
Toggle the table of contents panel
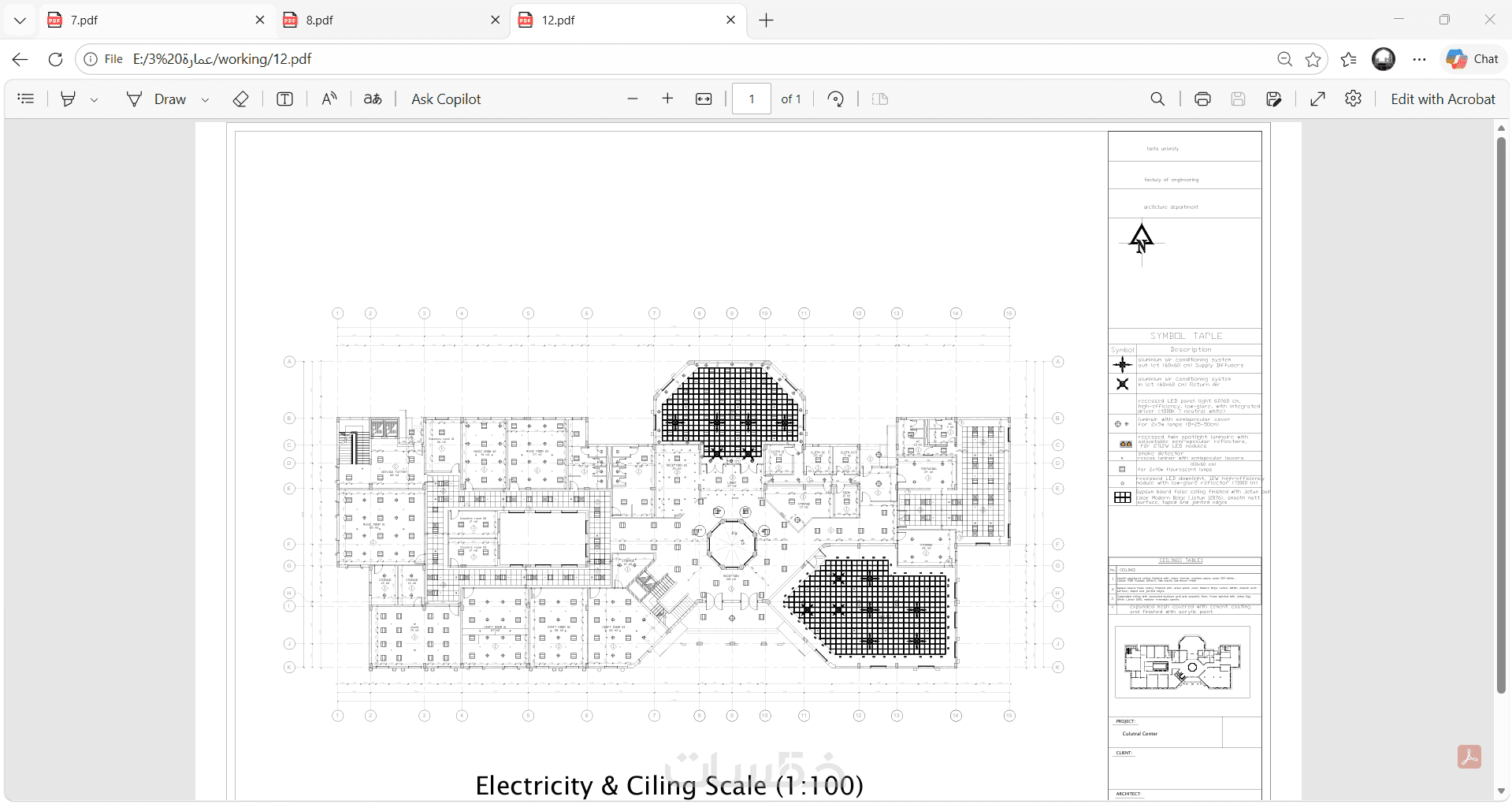(x=26, y=99)
